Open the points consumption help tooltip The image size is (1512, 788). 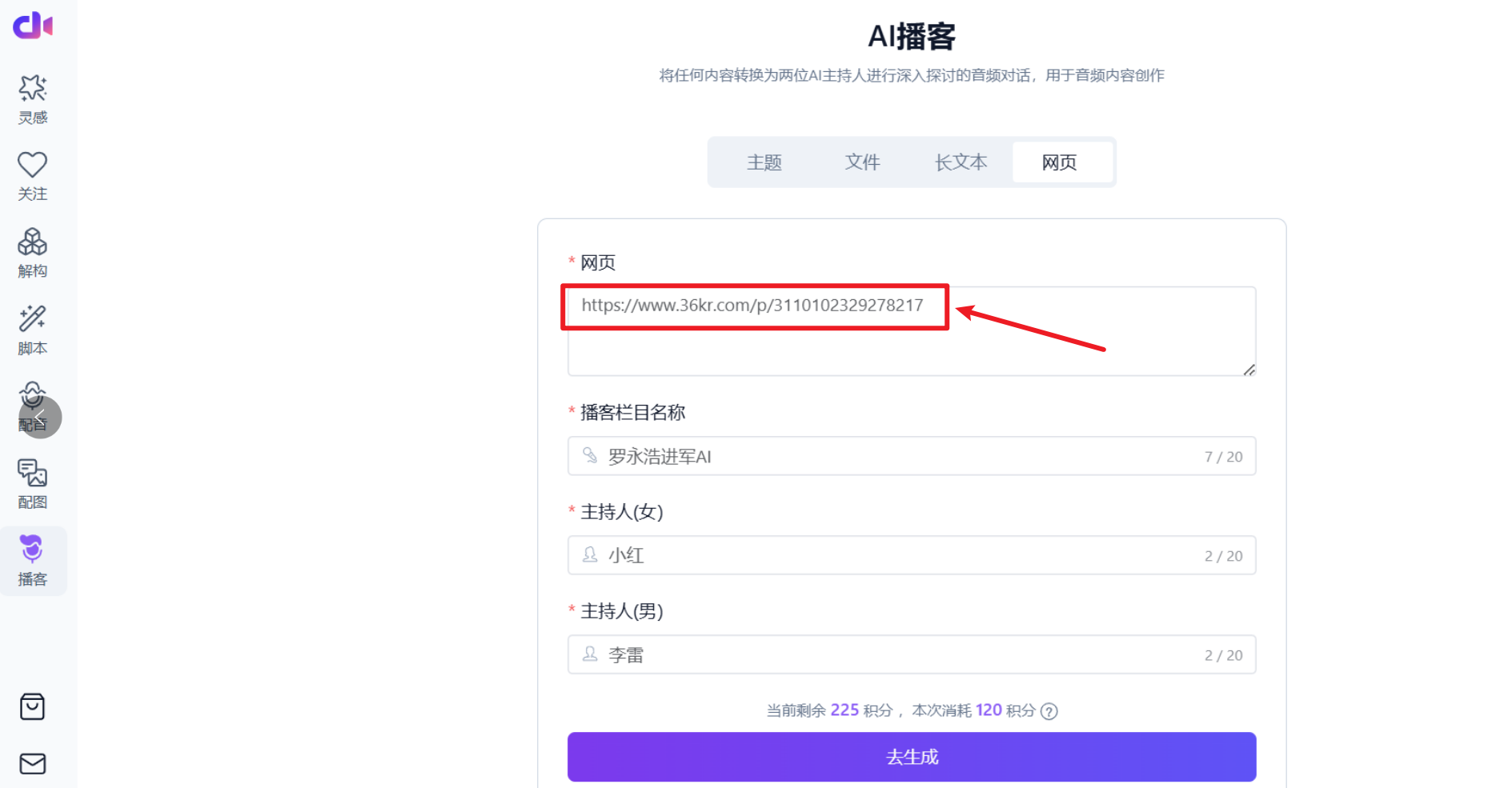click(x=1049, y=710)
